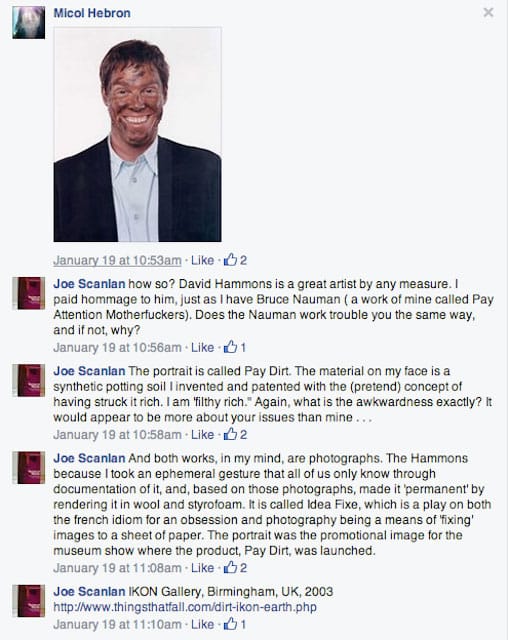This screenshot has height=640, width=508.
Task: Open the posted portrait photo
Action: point(138,135)
